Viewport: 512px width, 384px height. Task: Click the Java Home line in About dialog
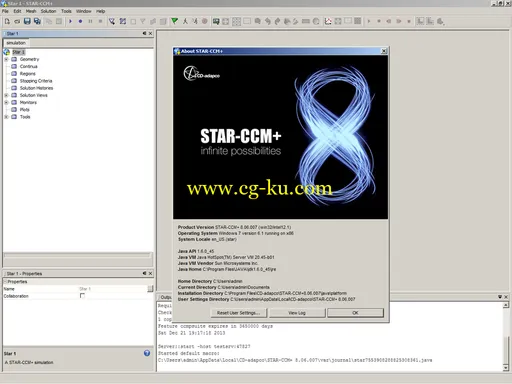tap(227, 269)
